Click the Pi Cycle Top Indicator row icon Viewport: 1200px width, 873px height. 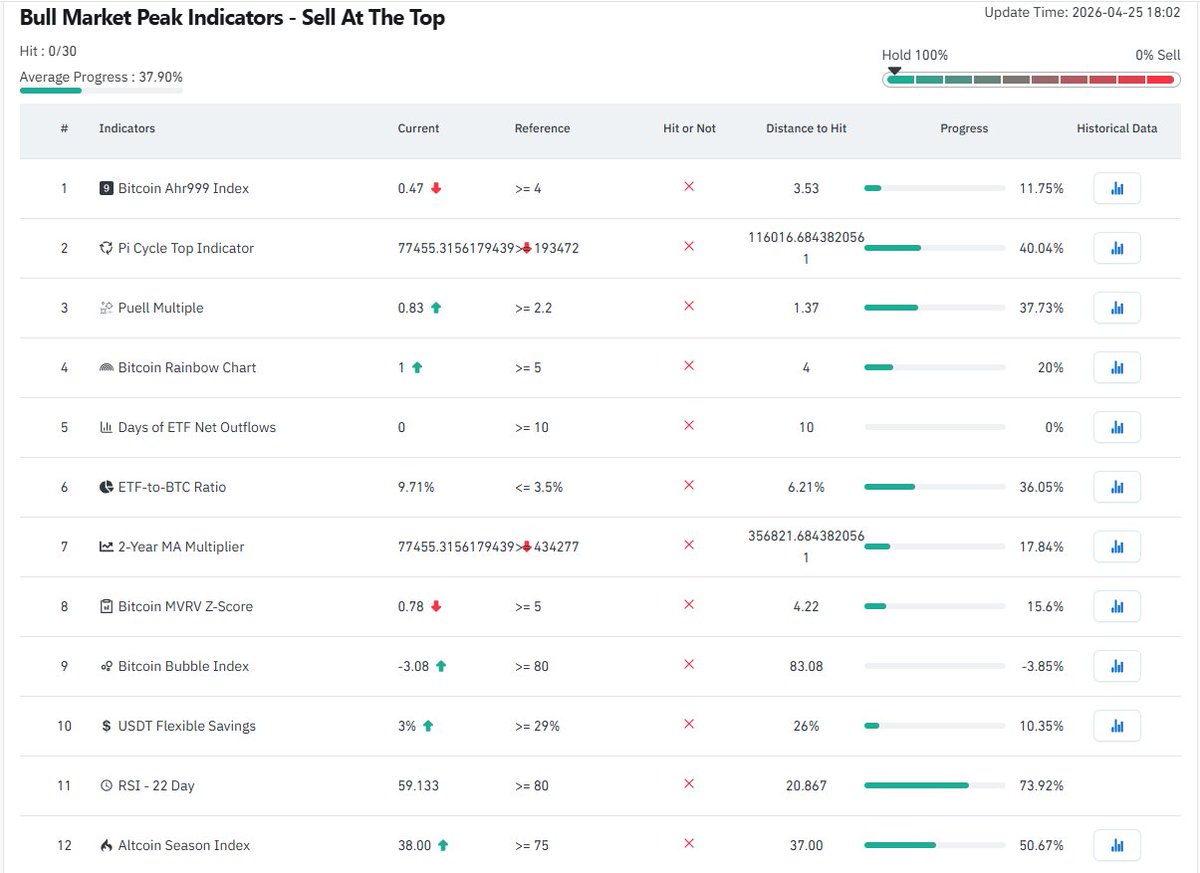pyautogui.click(x=106, y=248)
